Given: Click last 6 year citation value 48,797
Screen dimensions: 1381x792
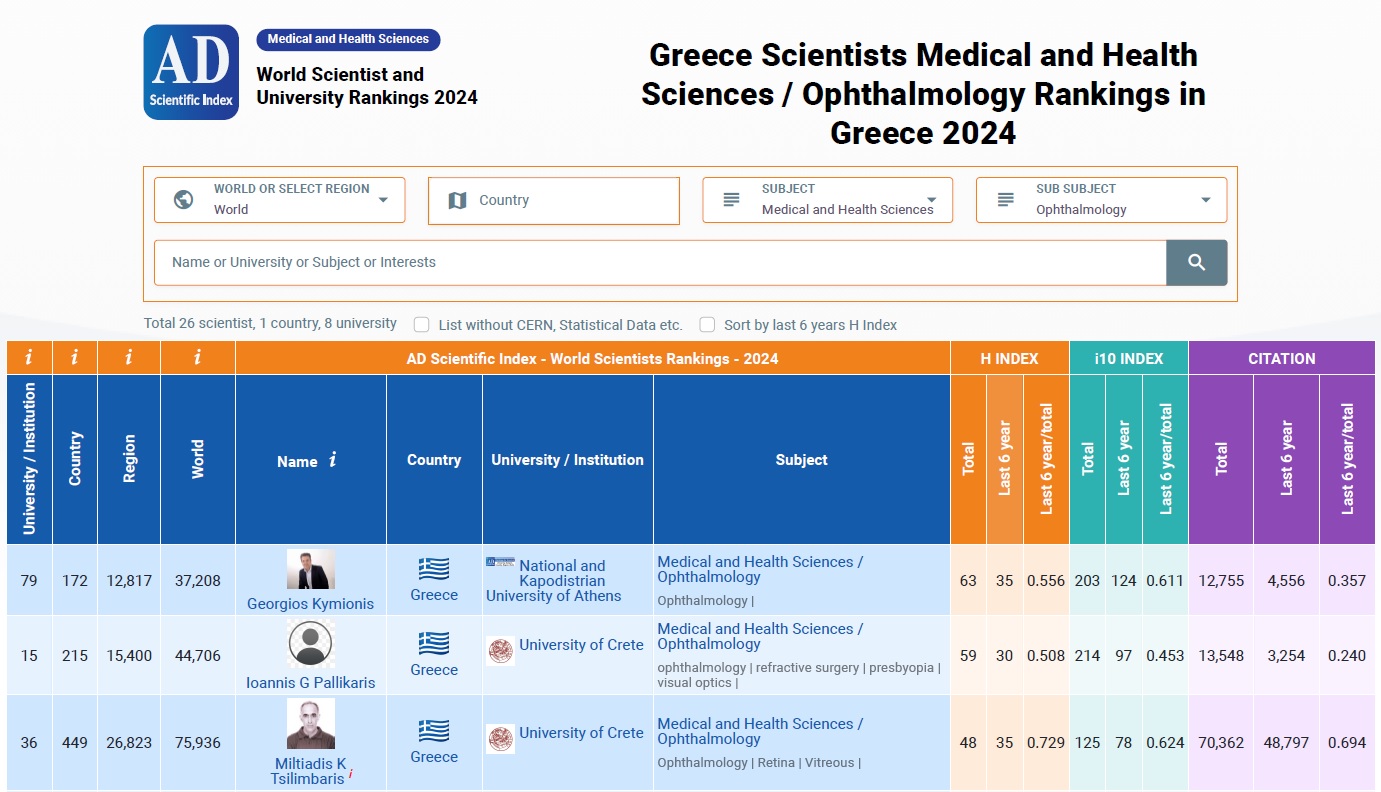Looking at the screenshot, I should click(x=1286, y=743).
